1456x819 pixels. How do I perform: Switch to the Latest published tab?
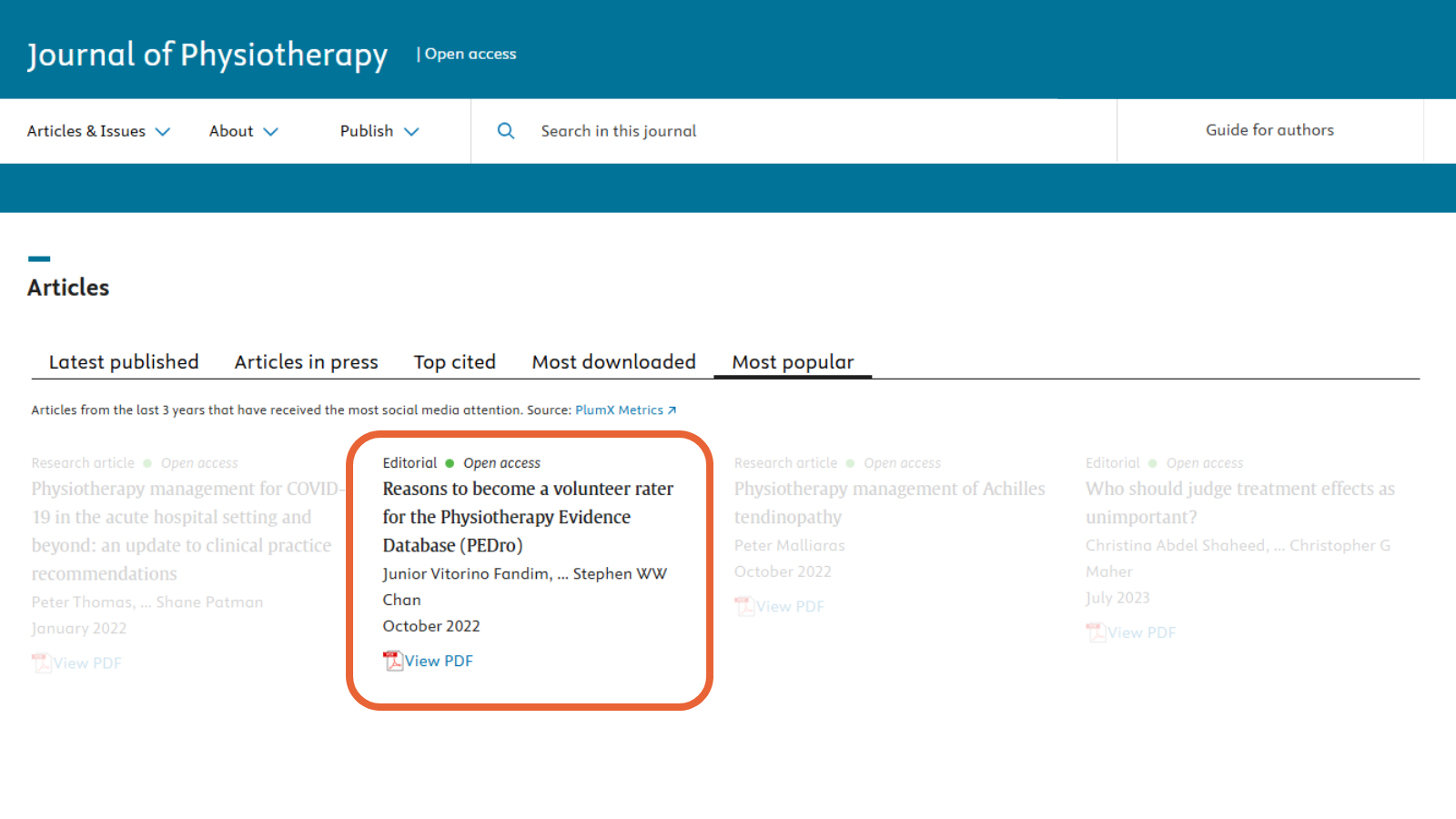click(124, 362)
